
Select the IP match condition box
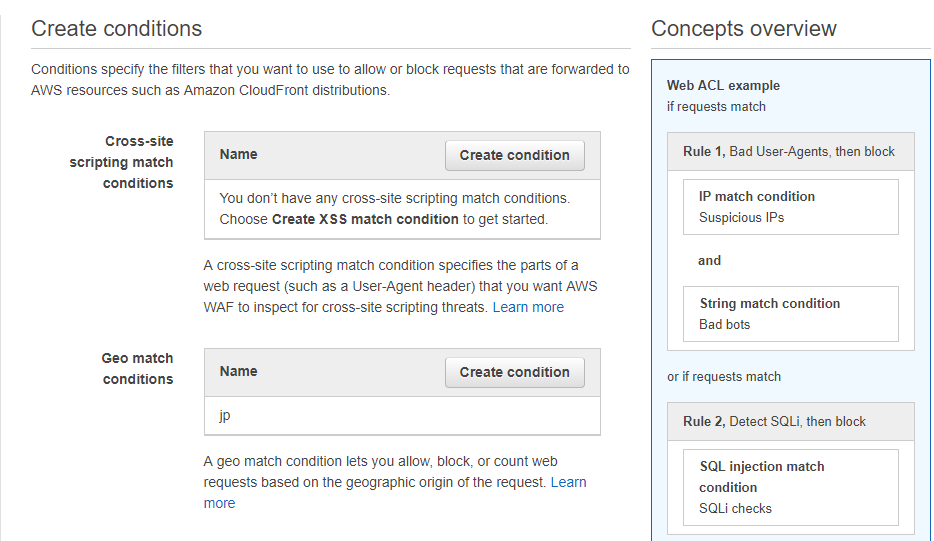(x=790, y=207)
